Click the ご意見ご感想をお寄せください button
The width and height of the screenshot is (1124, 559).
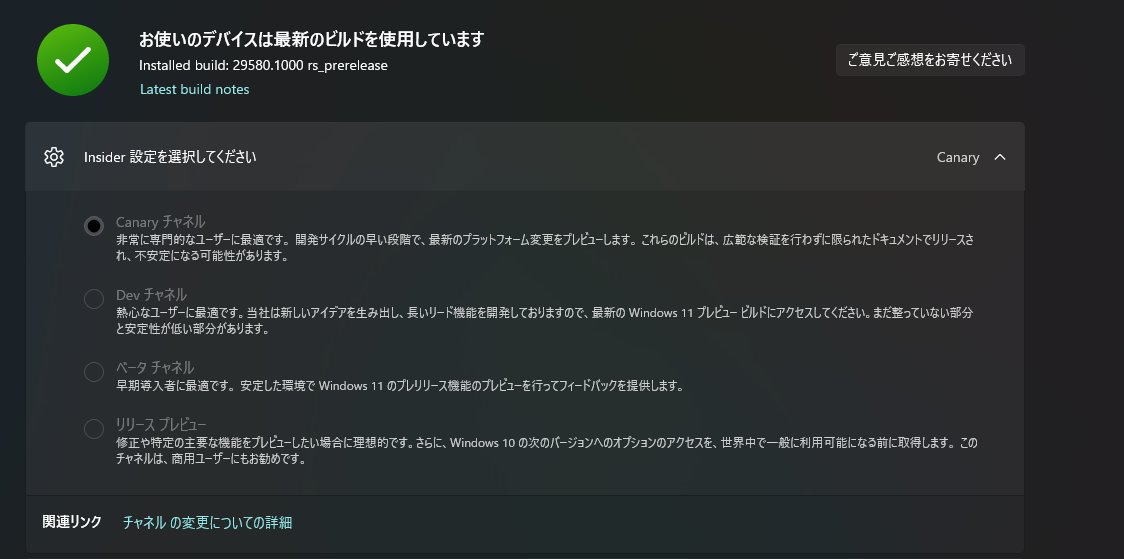[x=930, y=60]
